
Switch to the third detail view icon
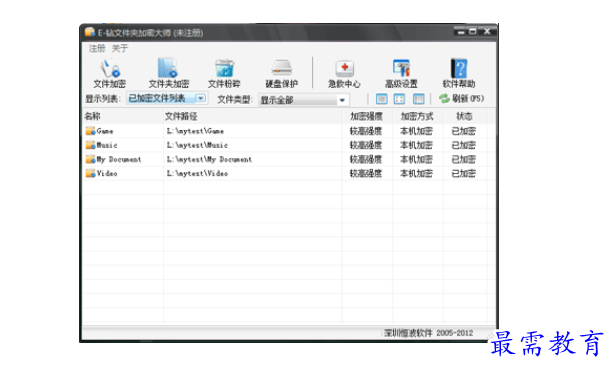click(418, 99)
